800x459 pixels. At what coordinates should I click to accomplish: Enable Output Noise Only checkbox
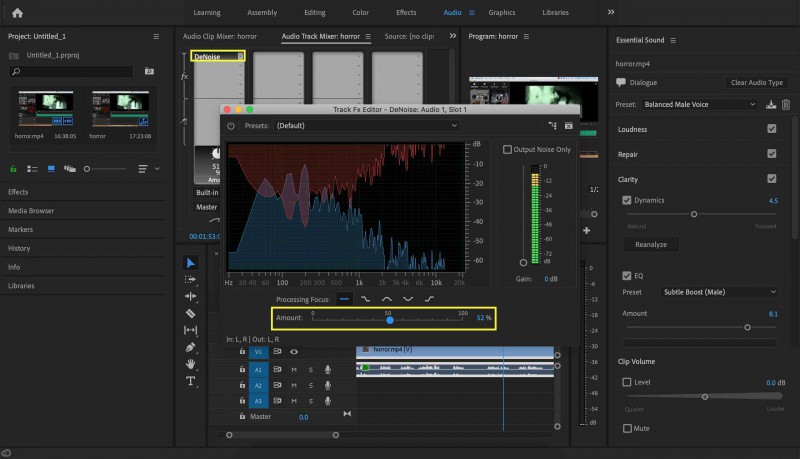tap(507, 149)
